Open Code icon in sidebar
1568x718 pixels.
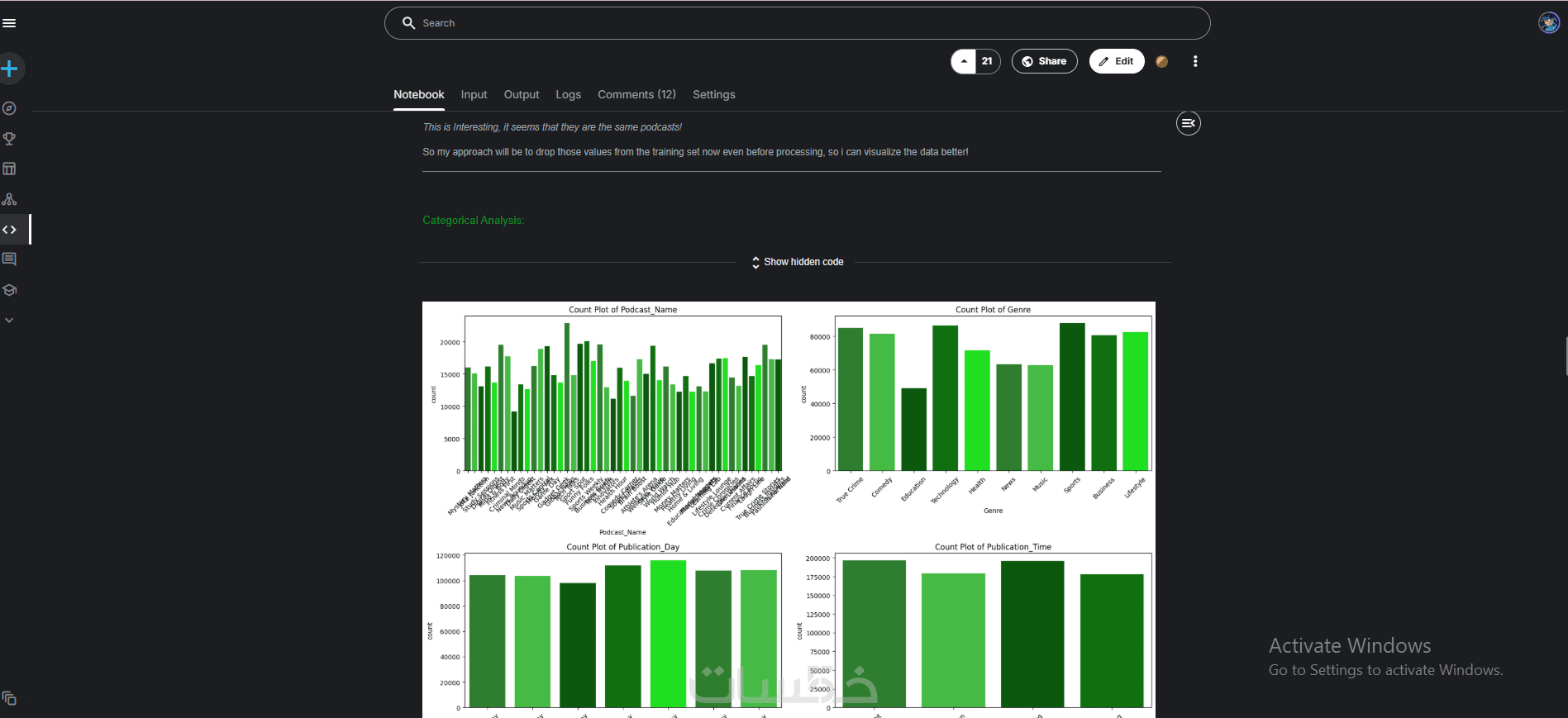tap(9, 230)
